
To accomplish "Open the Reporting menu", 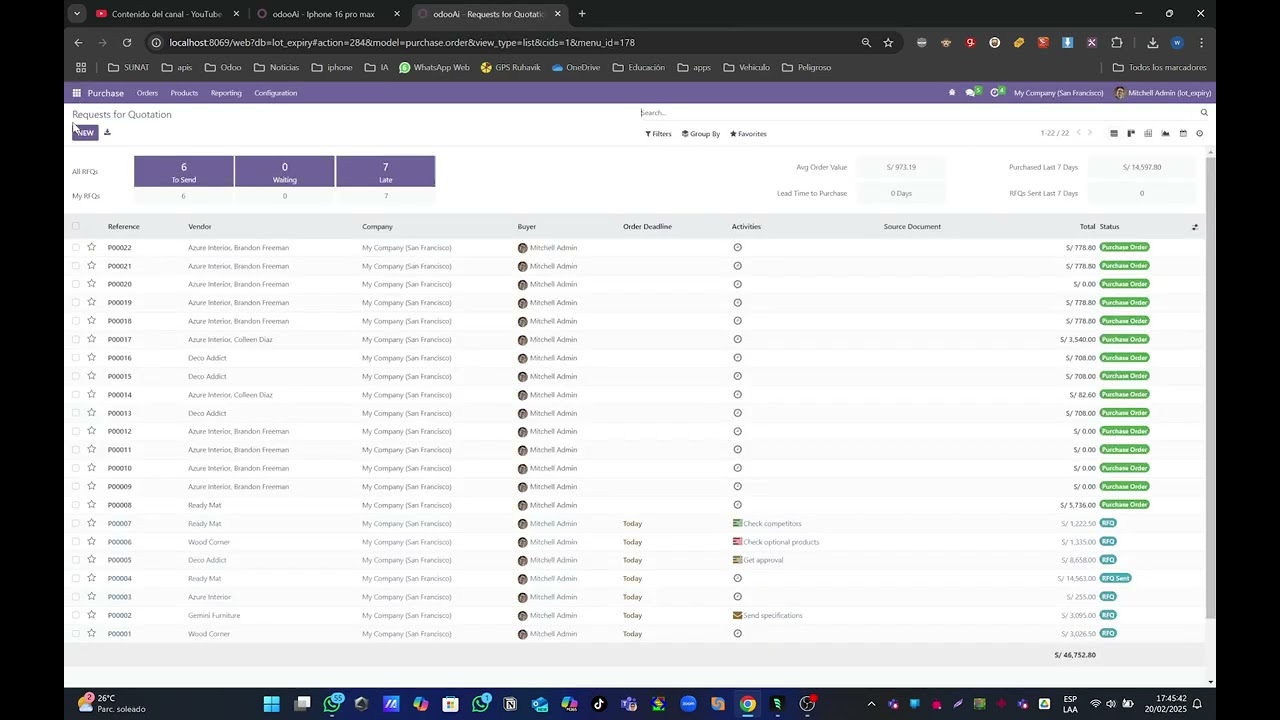I will click(226, 93).
